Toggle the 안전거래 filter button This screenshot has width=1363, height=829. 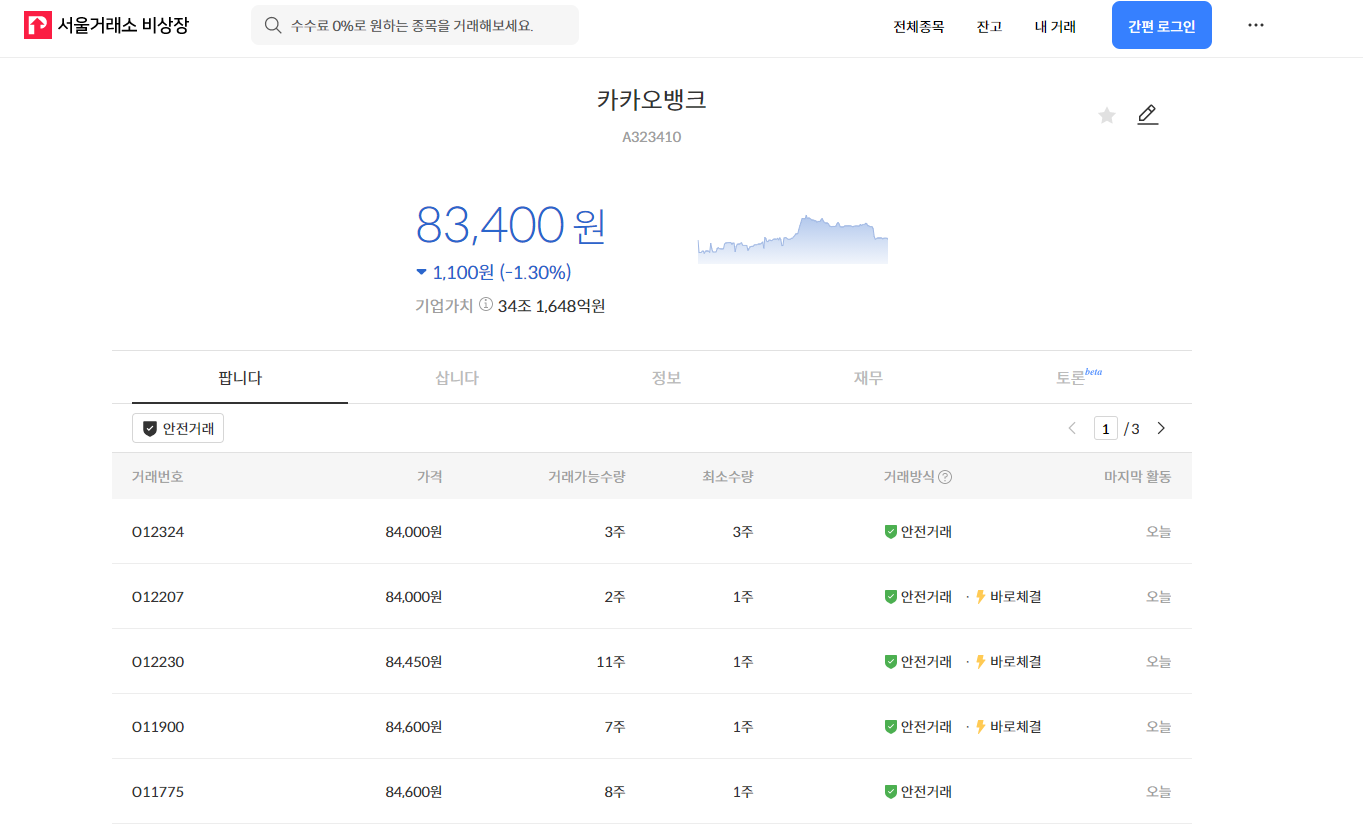coord(178,428)
